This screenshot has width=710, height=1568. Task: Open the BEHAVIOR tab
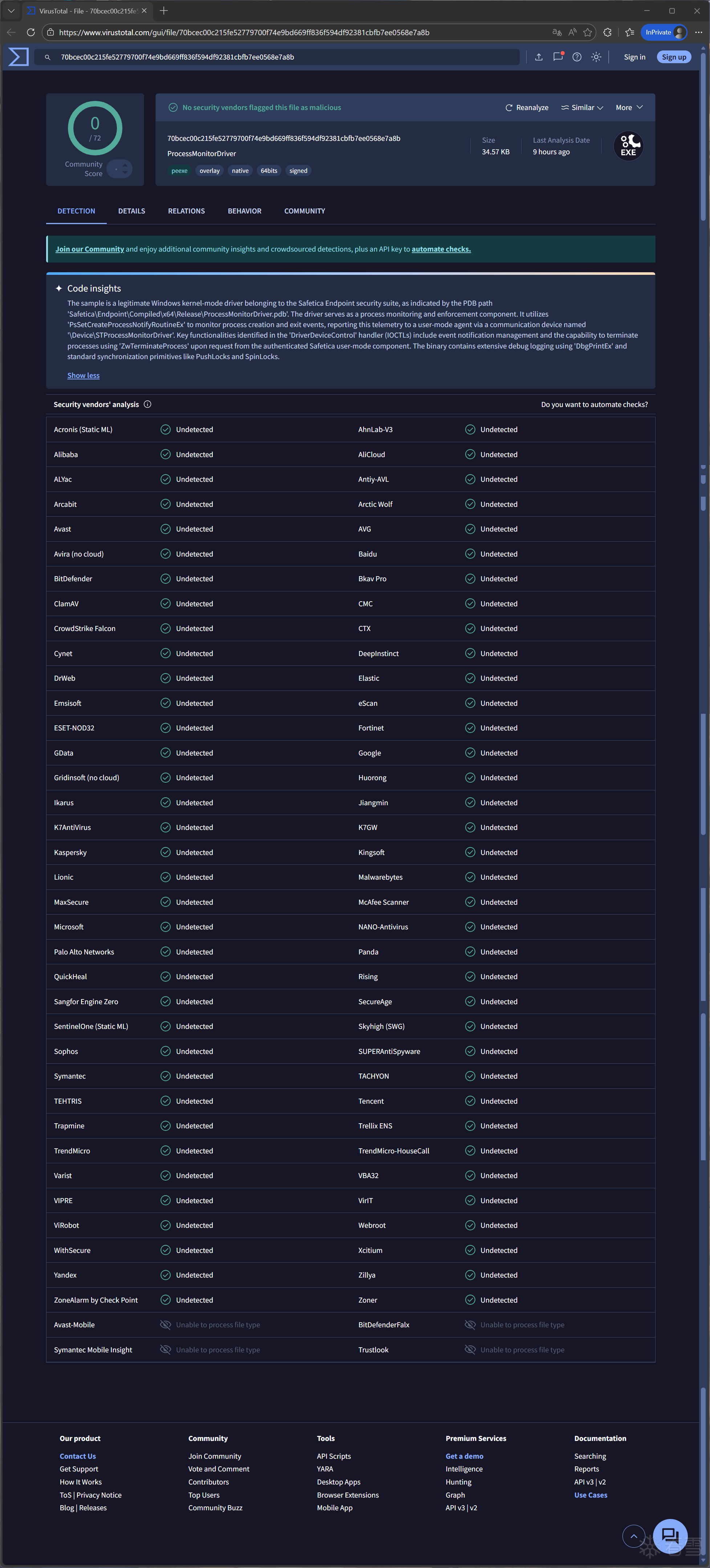[244, 211]
